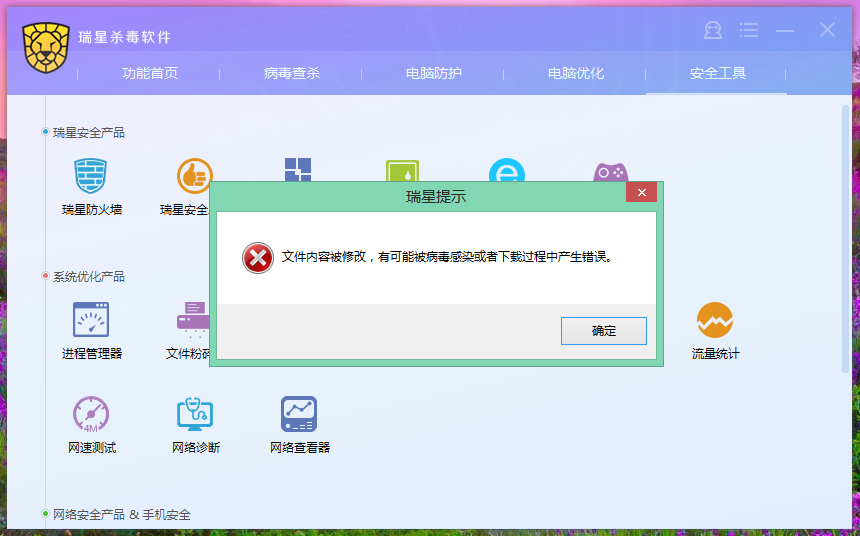
Task: Close the 瑞星杀毒软件 main window
Action: pyautogui.click(x=827, y=30)
